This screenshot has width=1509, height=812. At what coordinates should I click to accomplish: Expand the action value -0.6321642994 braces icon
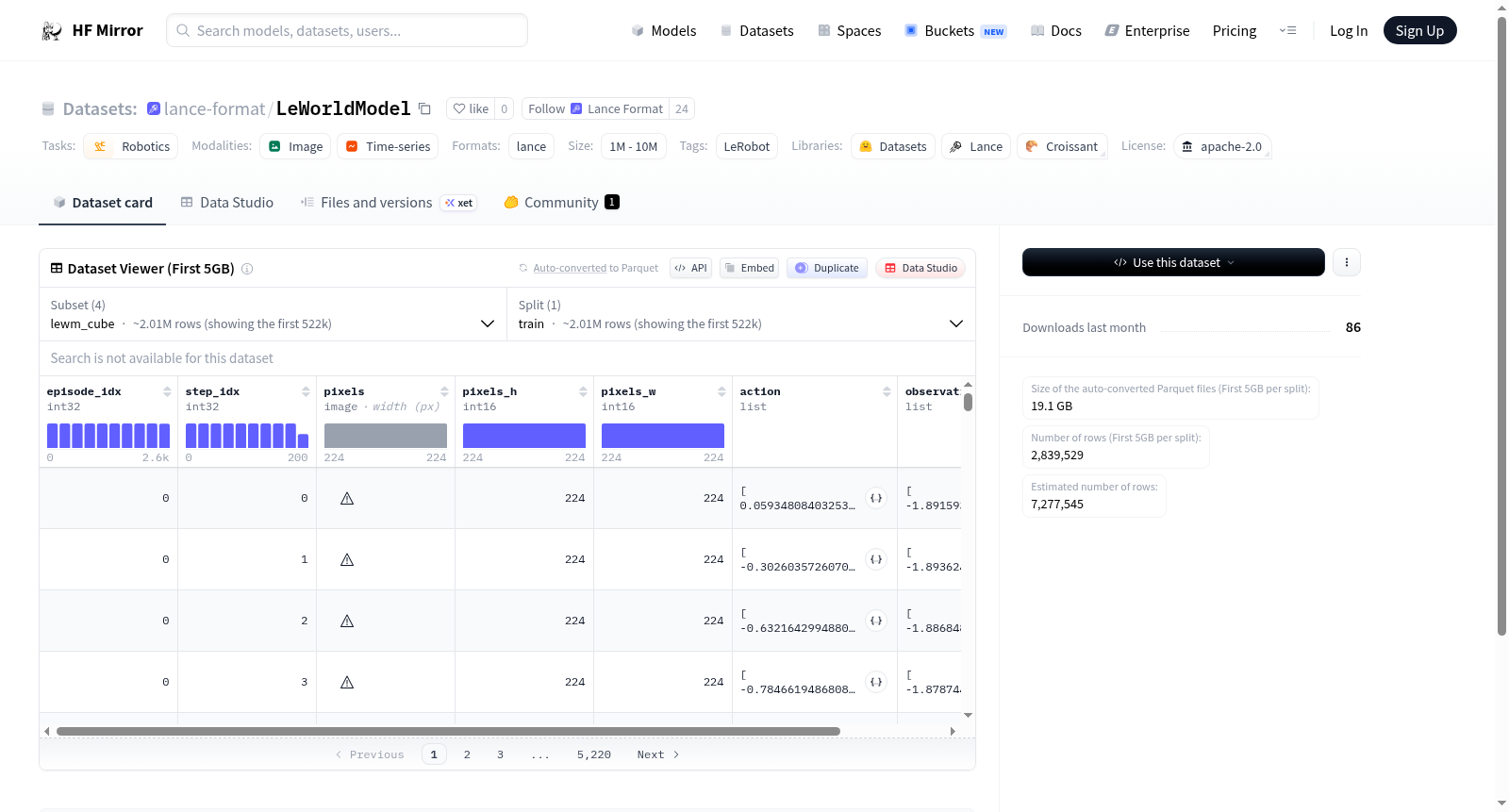tap(876, 621)
